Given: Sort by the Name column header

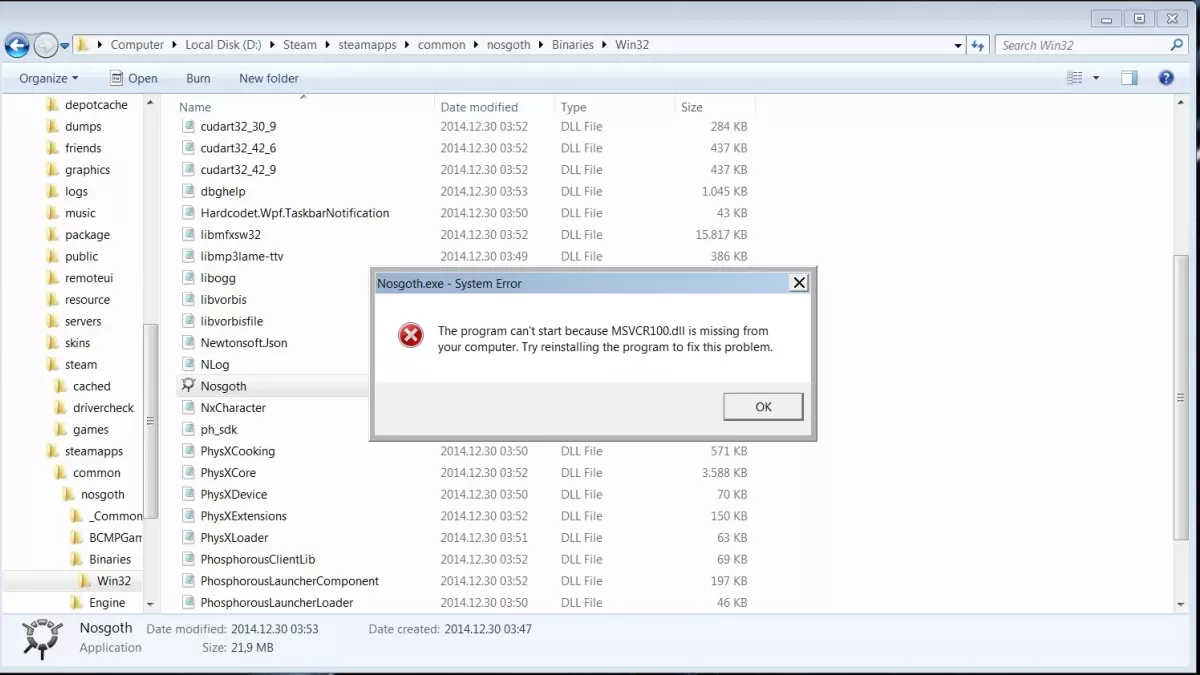Looking at the screenshot, I should point(195,107).
